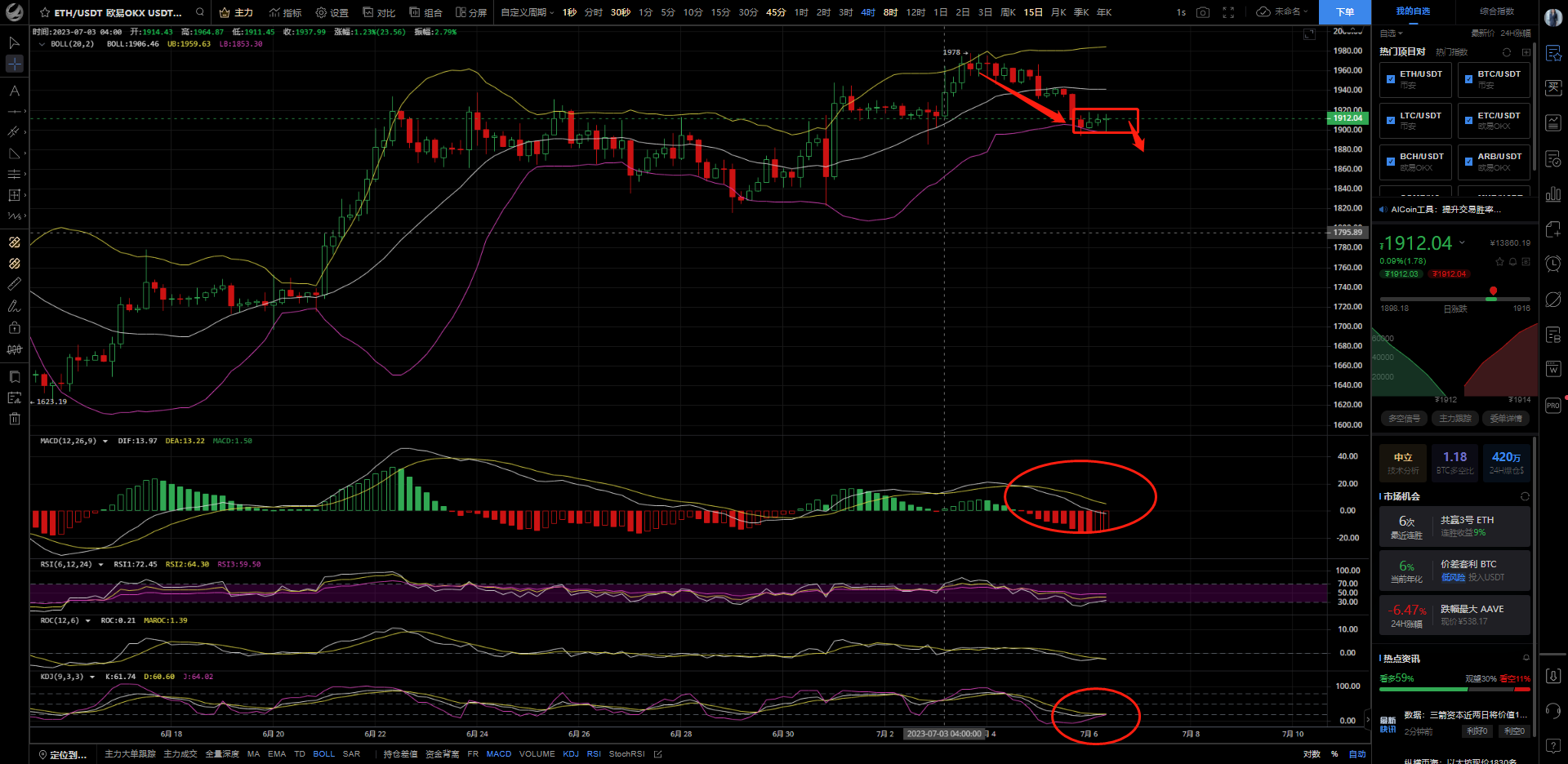Favorite ETH/USDT with the star icon

[x=45, y=13]
